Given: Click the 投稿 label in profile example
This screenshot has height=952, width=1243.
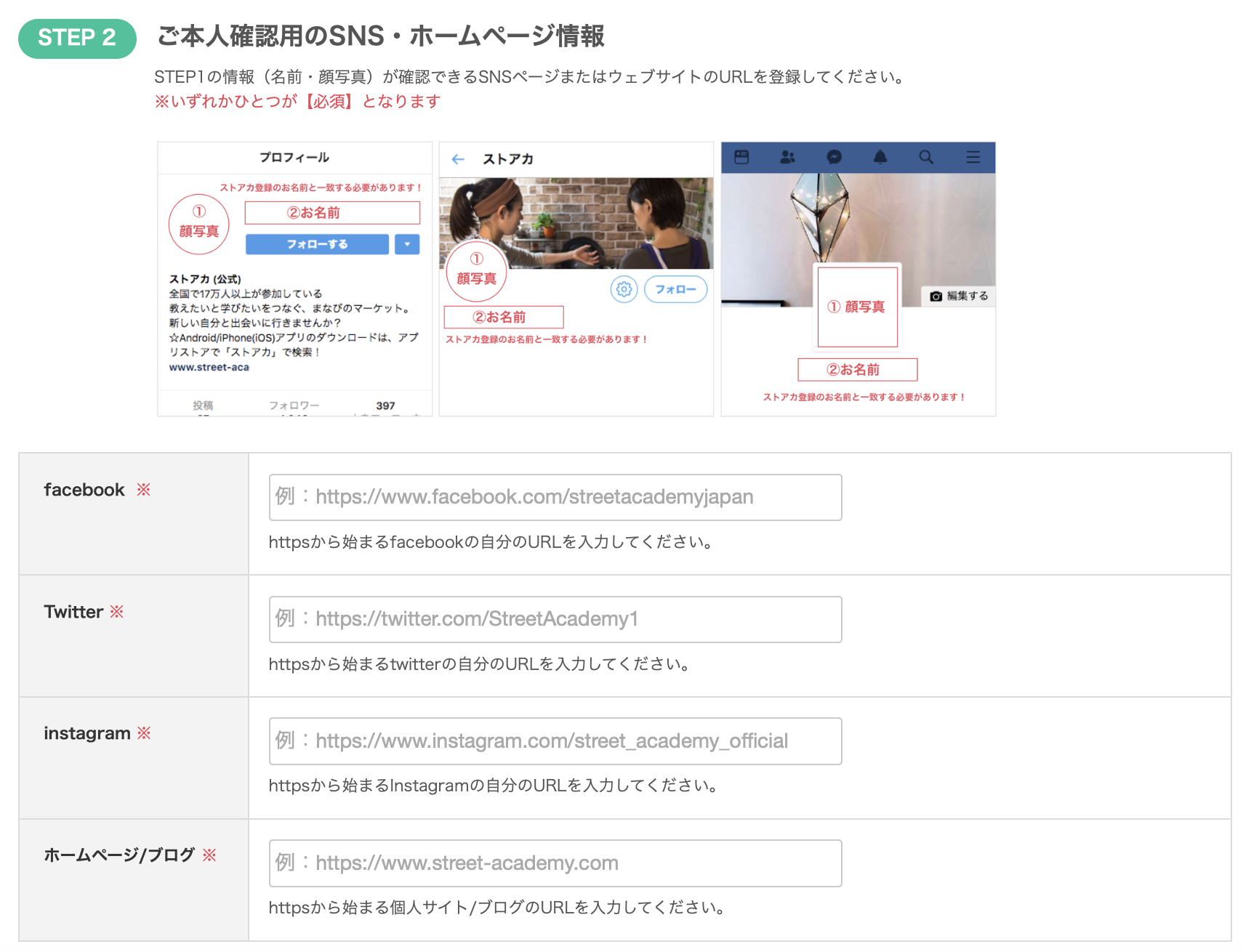Looking at the screenshot, I should (203, 406).
